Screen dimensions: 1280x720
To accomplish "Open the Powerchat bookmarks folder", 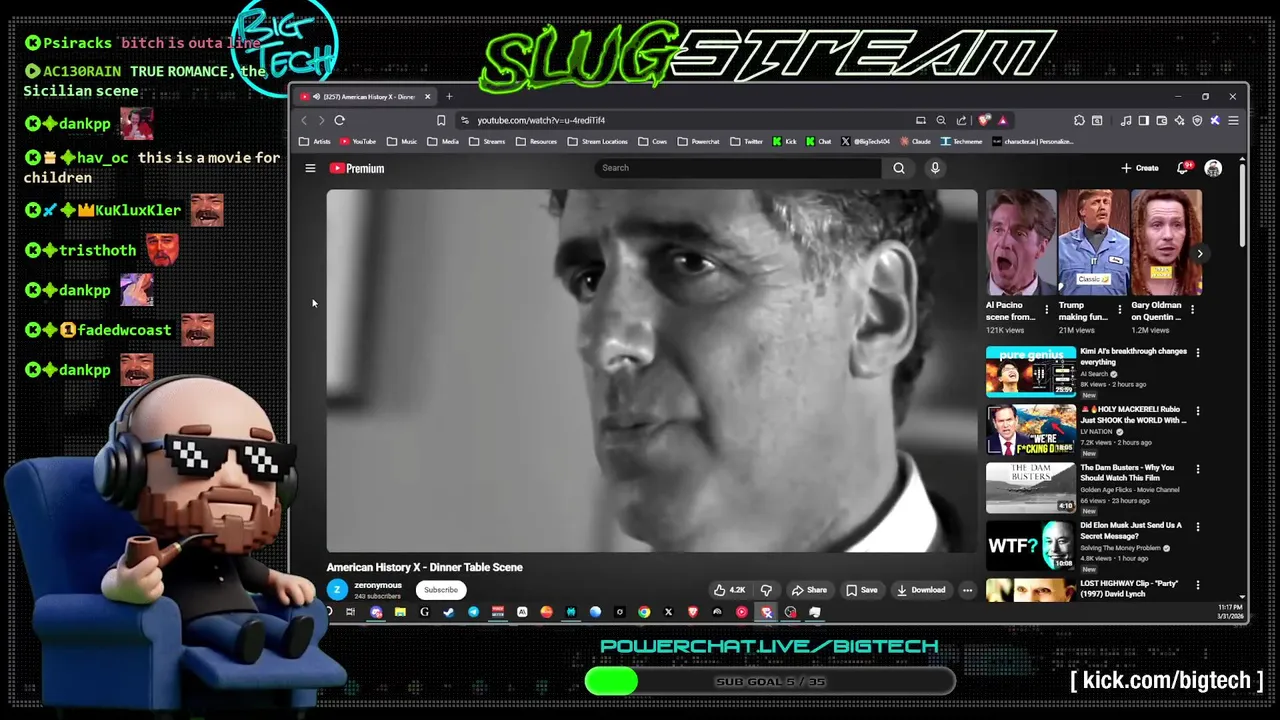I will [698, 142].
